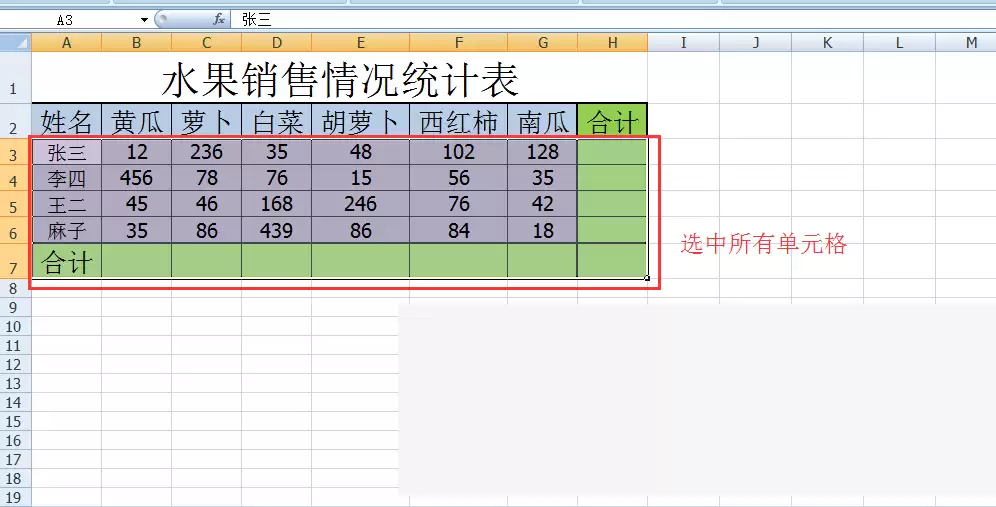The width and height of the screenshot is (996, 507).
Task: Select row 2 header
Action: coord(15,120)
